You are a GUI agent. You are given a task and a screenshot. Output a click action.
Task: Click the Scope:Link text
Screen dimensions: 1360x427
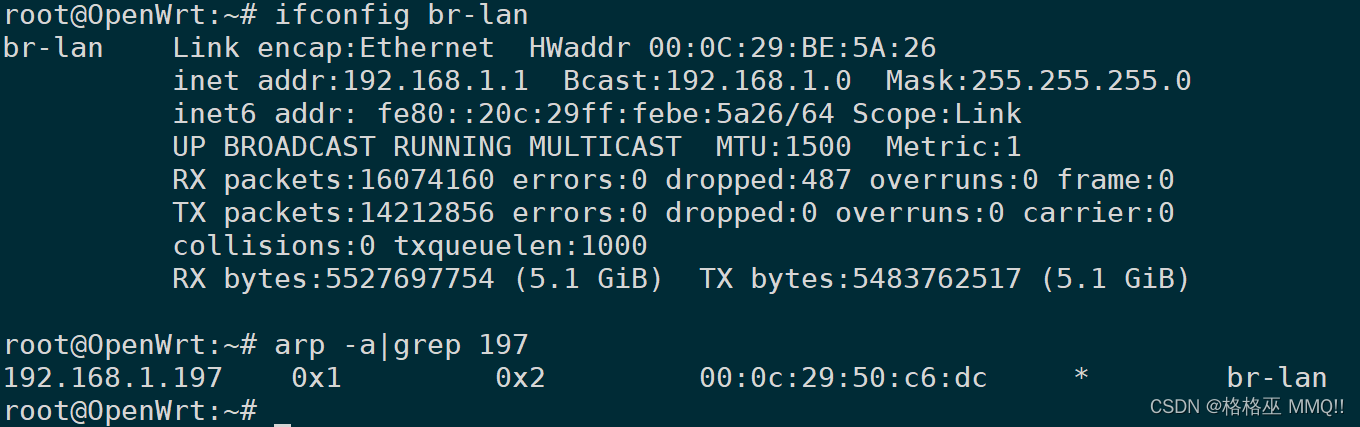pos(937,114)
